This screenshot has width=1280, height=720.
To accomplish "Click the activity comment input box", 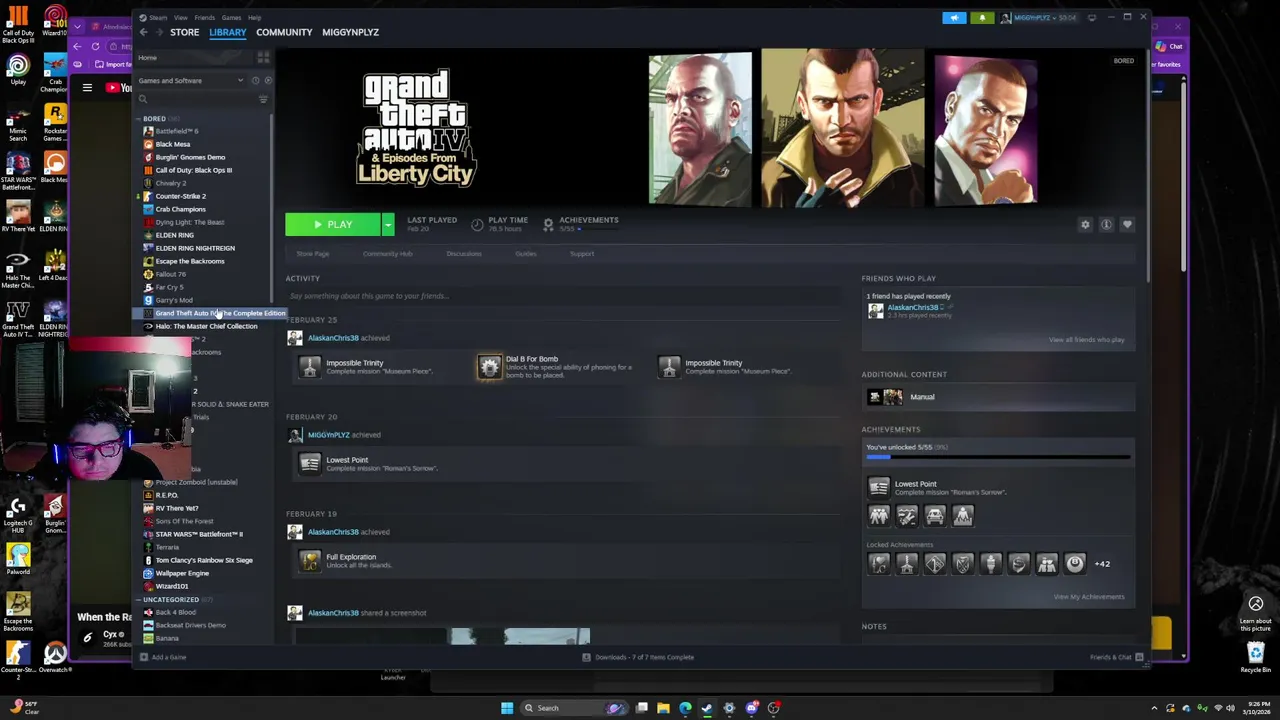I will click(563, 296).
